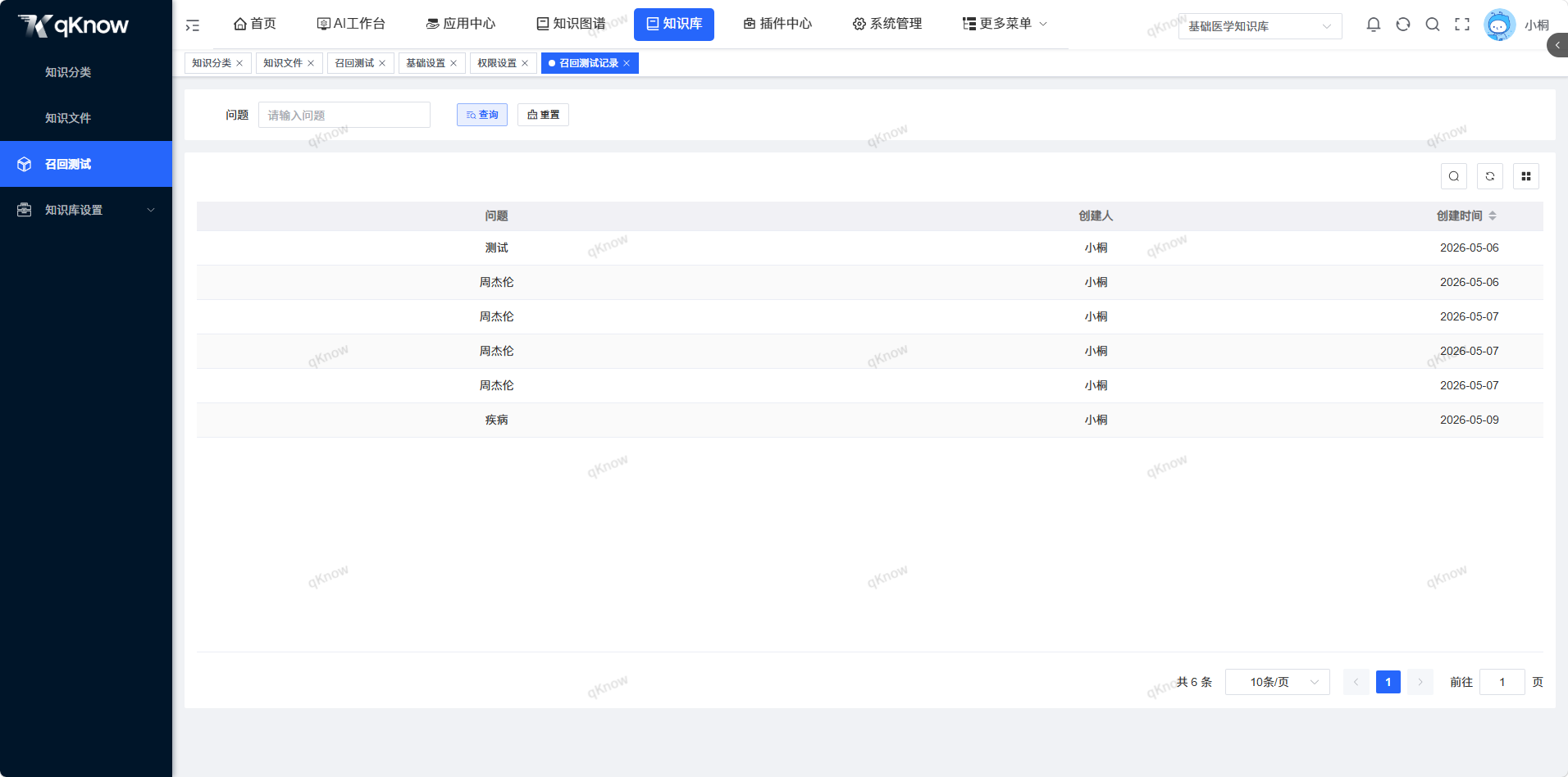Viewport: 1568px width, 777px height.
Task: Open the 系统管理 menu
Action: pos(887,24)
